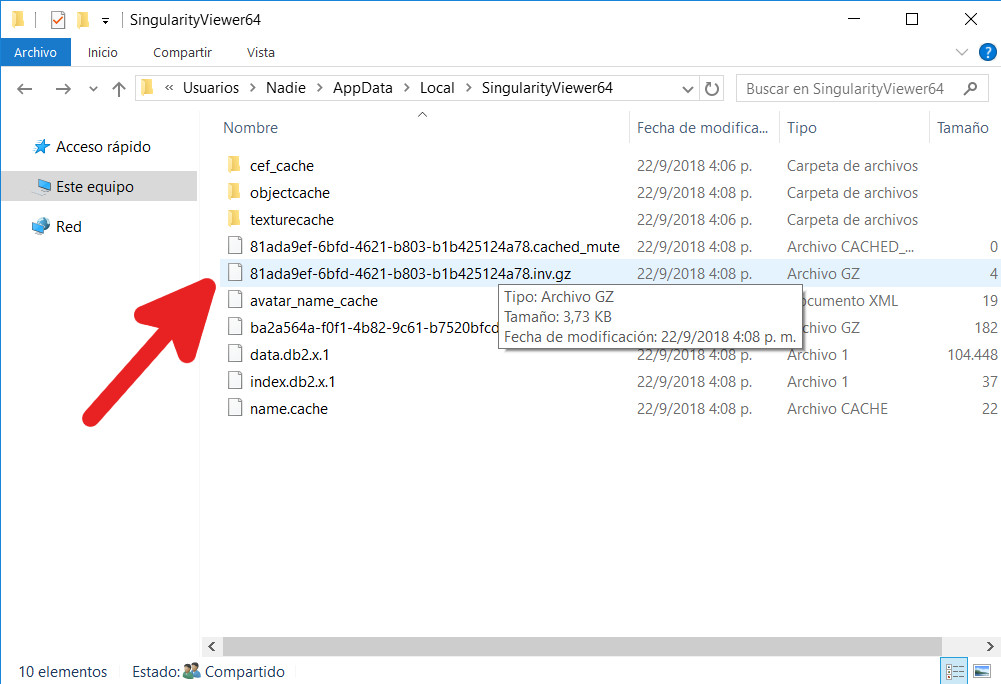Jump to AppData via the breadcrumb link

click(363, 88)
